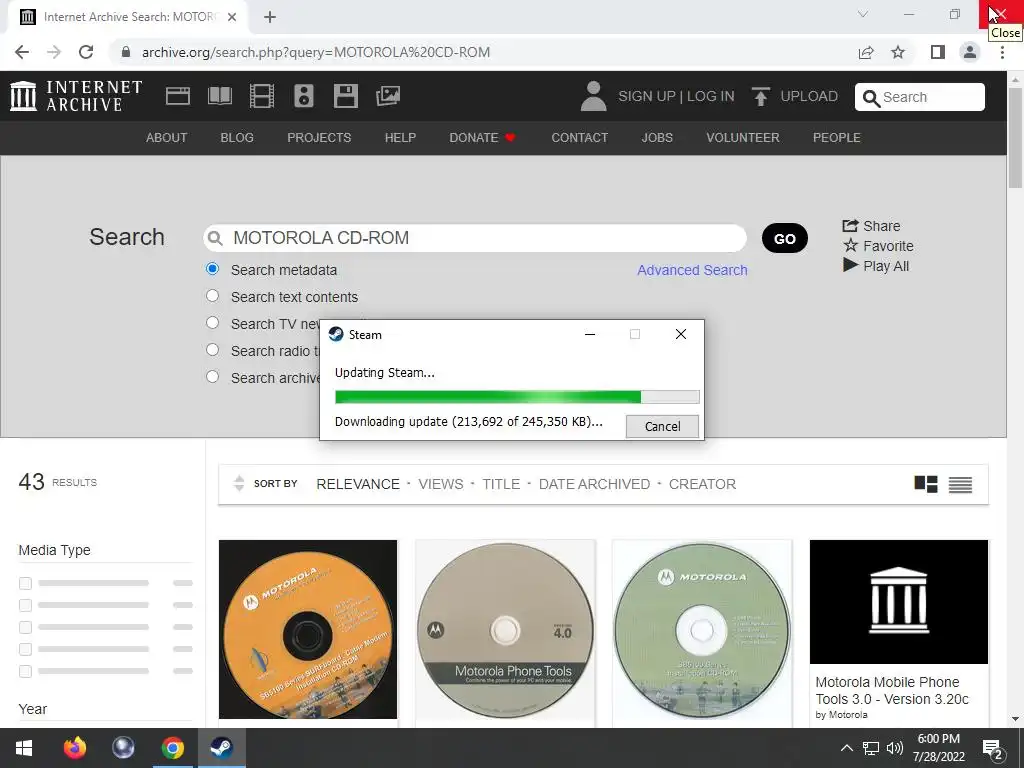This screenshot has height=768, width=1024.
Task: Open the Chrome tab search chevron
Action: [863, 14]
